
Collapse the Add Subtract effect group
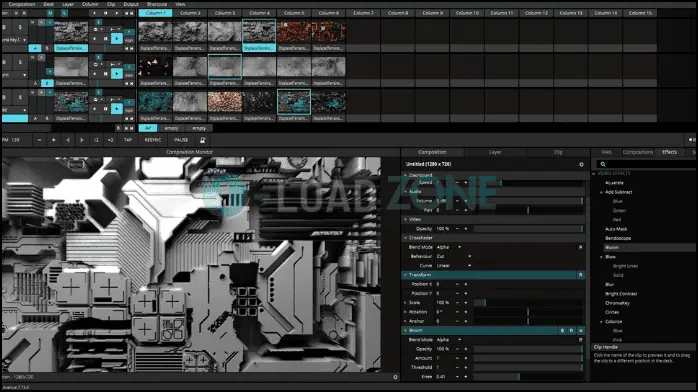click(601, 192)
